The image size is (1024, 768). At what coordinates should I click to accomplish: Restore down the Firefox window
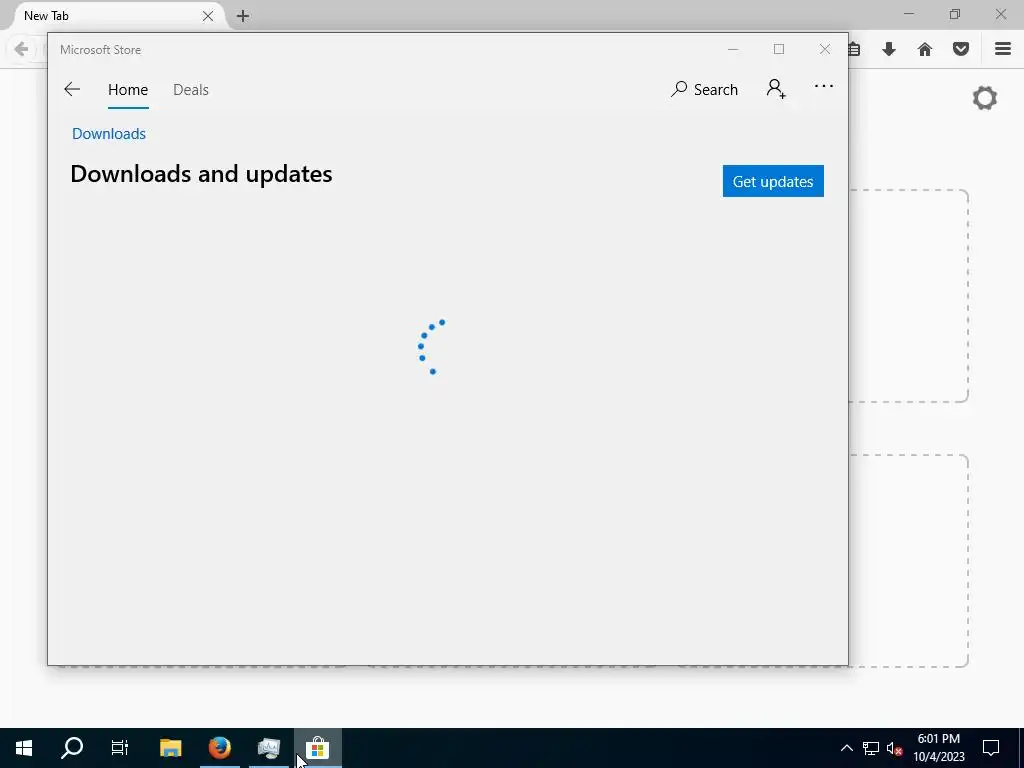(x=955, y=14)
